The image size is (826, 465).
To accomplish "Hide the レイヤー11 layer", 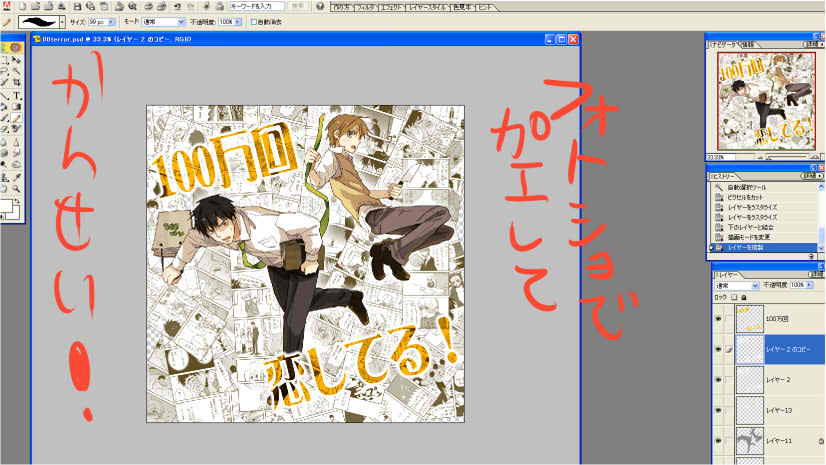I will [718, 441].
